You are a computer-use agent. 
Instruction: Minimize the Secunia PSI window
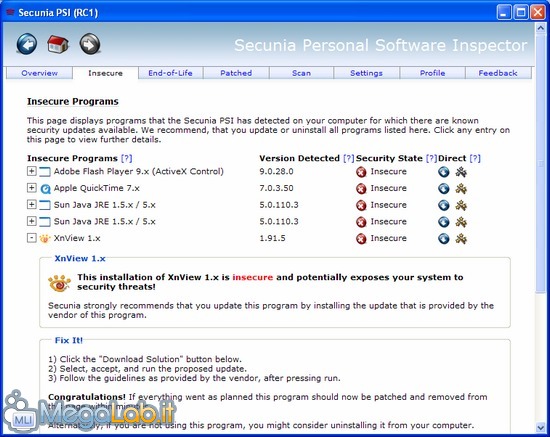tap(504, 13)
